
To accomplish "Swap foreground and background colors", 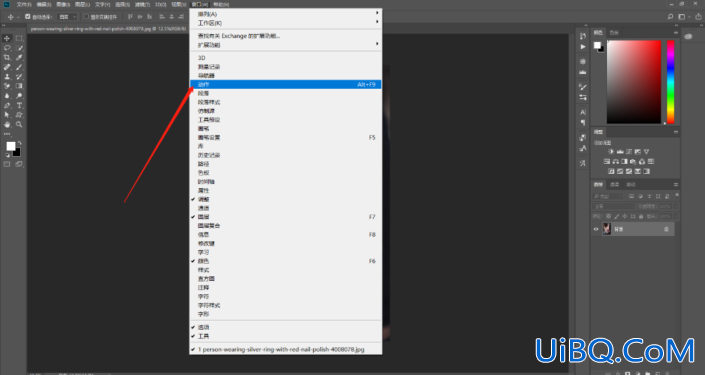I will coord(19,143).
